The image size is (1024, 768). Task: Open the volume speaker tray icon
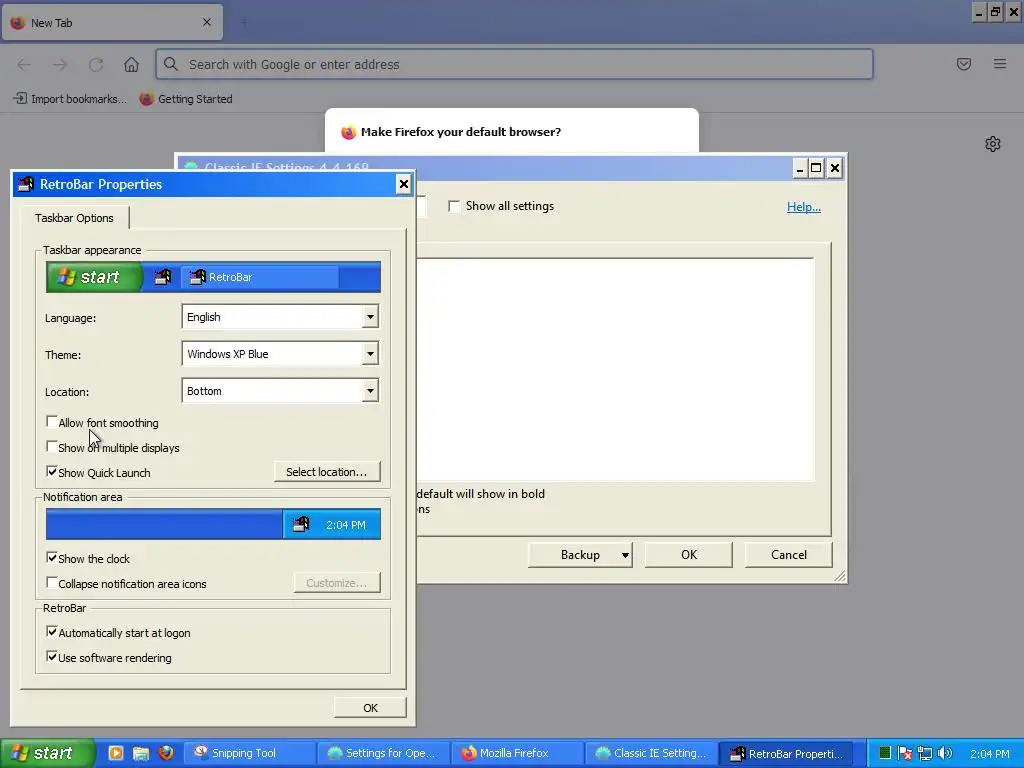click(x=945, y=753)
